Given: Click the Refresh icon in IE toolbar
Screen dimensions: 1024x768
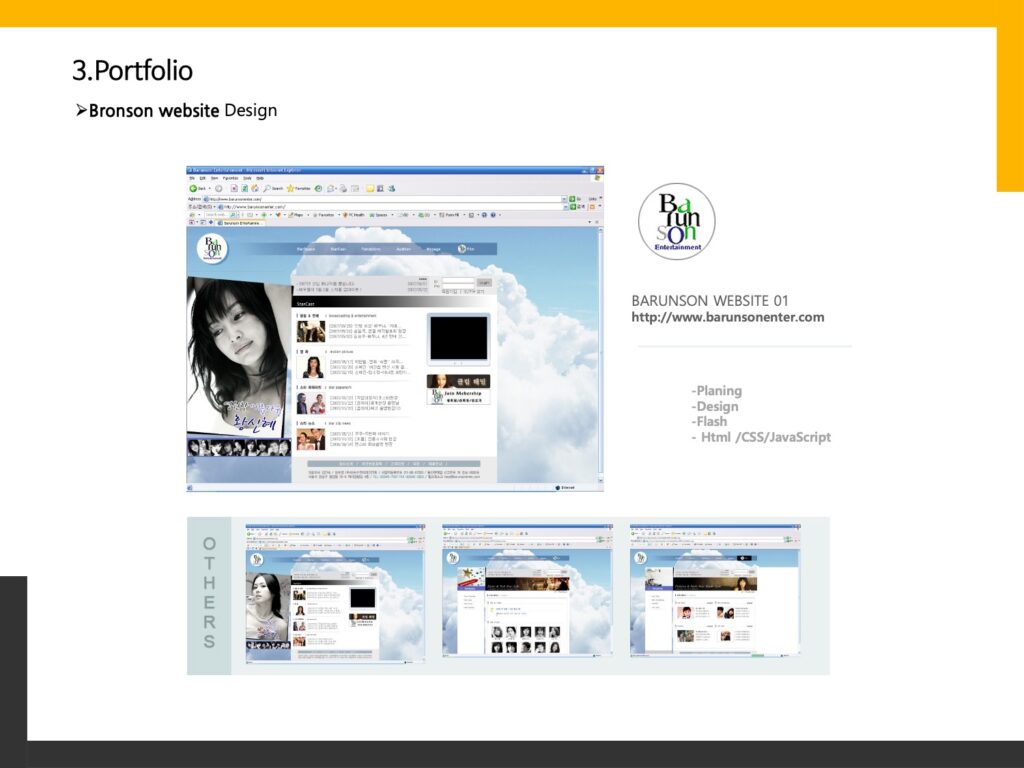Looking at the screenshot, I should tap(244, 188).
